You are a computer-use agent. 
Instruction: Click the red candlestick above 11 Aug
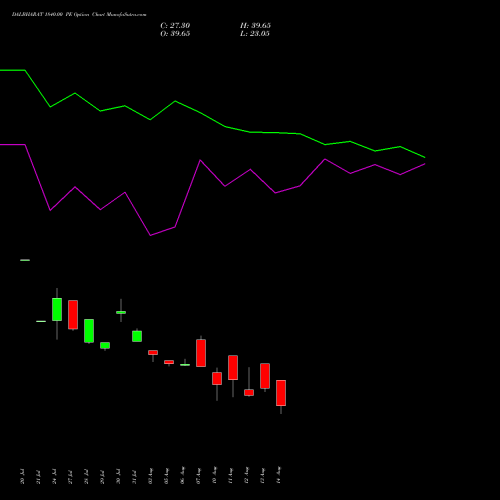(233, 367)
